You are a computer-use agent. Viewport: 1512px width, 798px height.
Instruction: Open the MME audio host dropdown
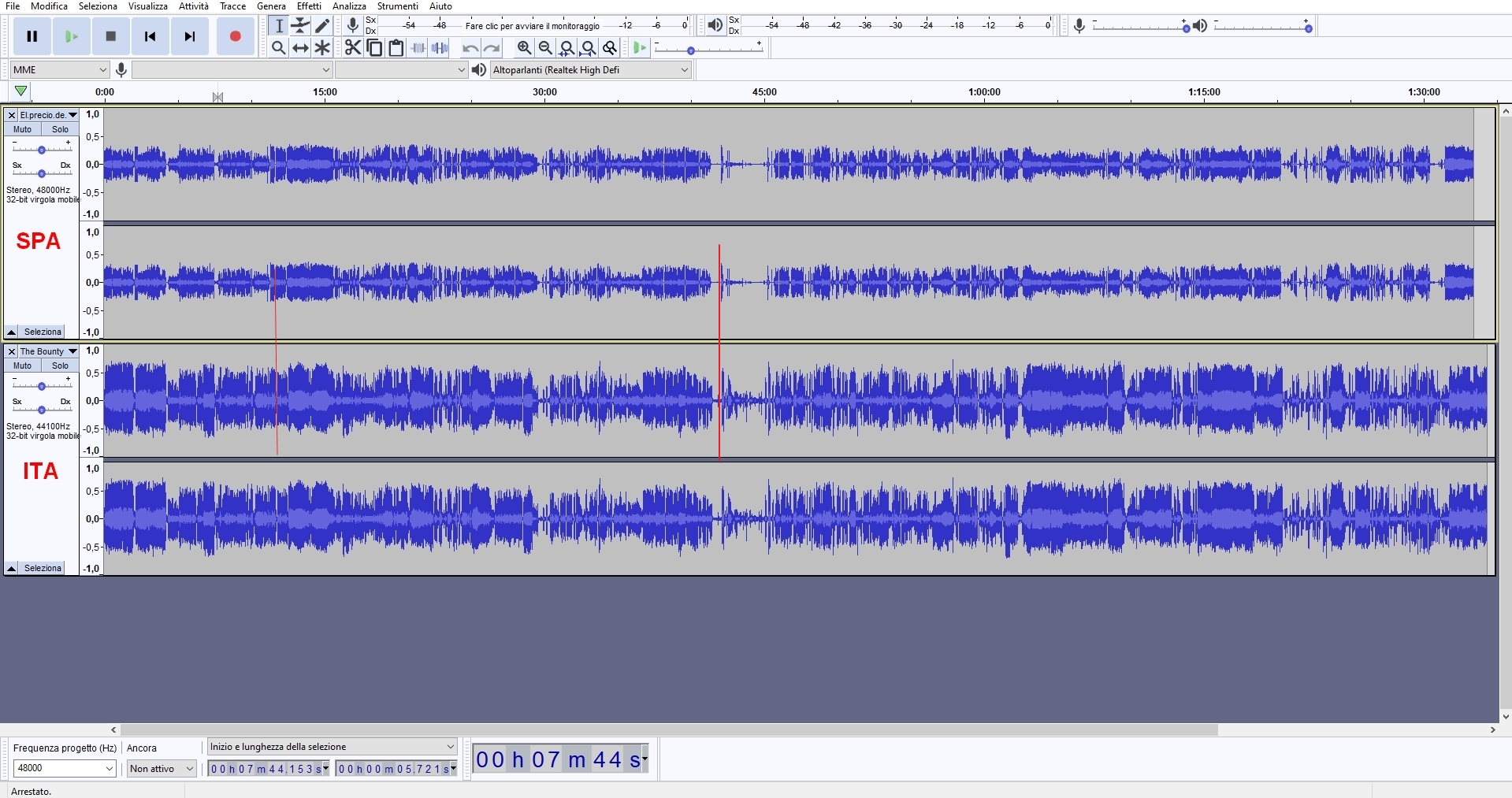point(59,70)
